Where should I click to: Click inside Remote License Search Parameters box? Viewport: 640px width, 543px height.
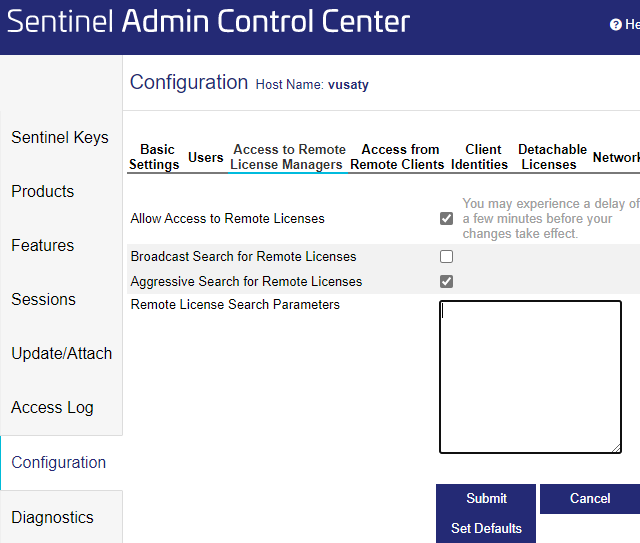click(530, 376)
